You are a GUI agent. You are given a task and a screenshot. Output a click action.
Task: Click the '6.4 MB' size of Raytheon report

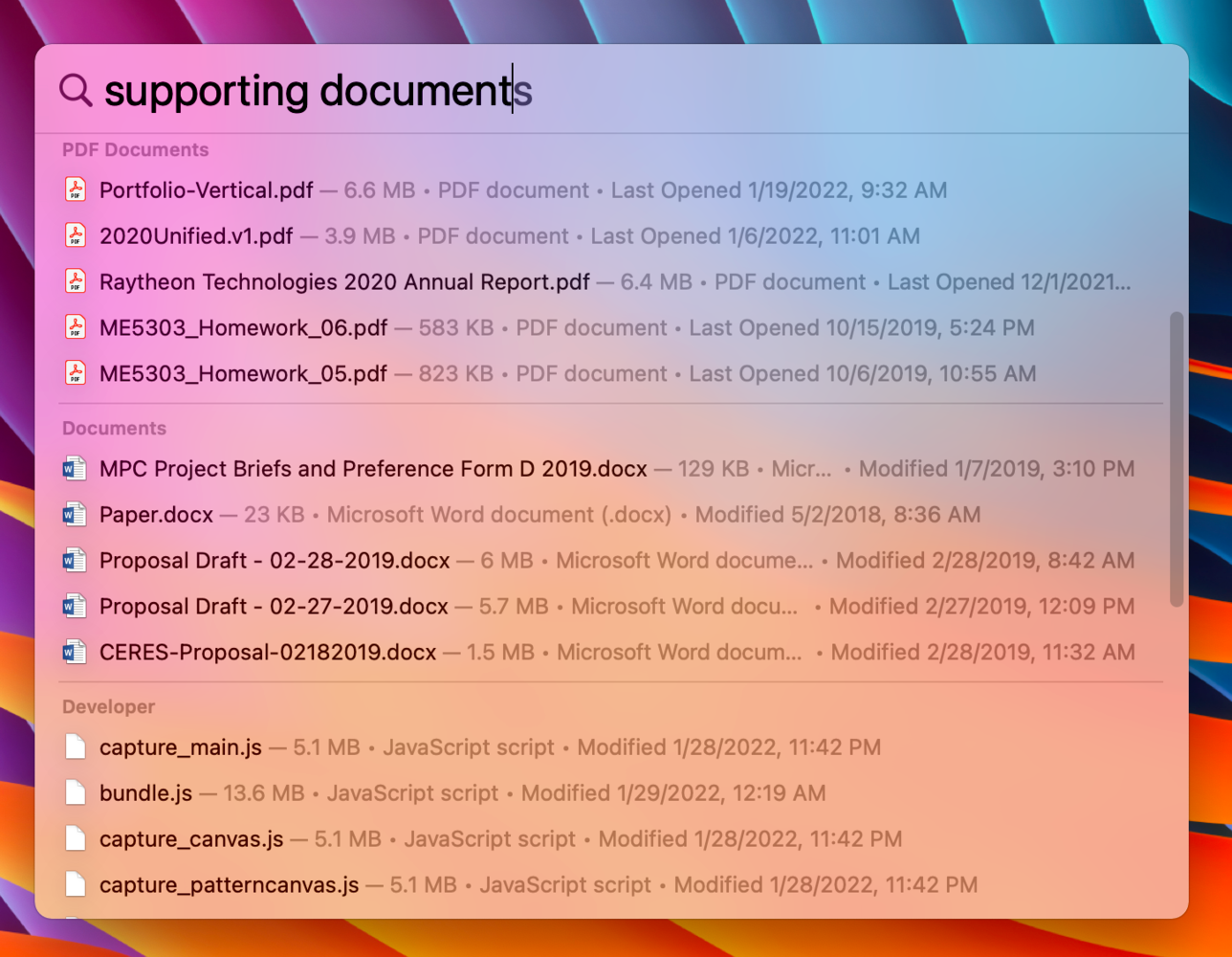tap(656, 281)
